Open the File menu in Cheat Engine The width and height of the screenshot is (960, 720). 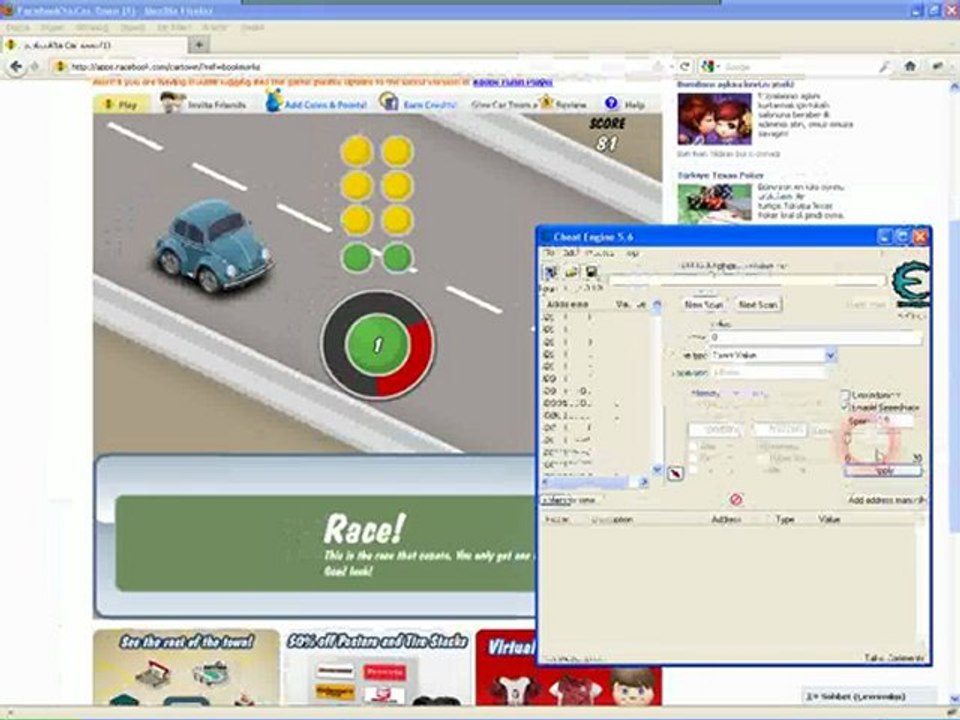tap(549, 253)
